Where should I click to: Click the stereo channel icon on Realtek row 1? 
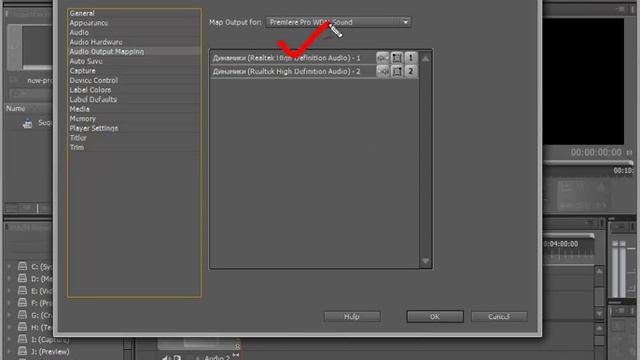coord(397,58)
